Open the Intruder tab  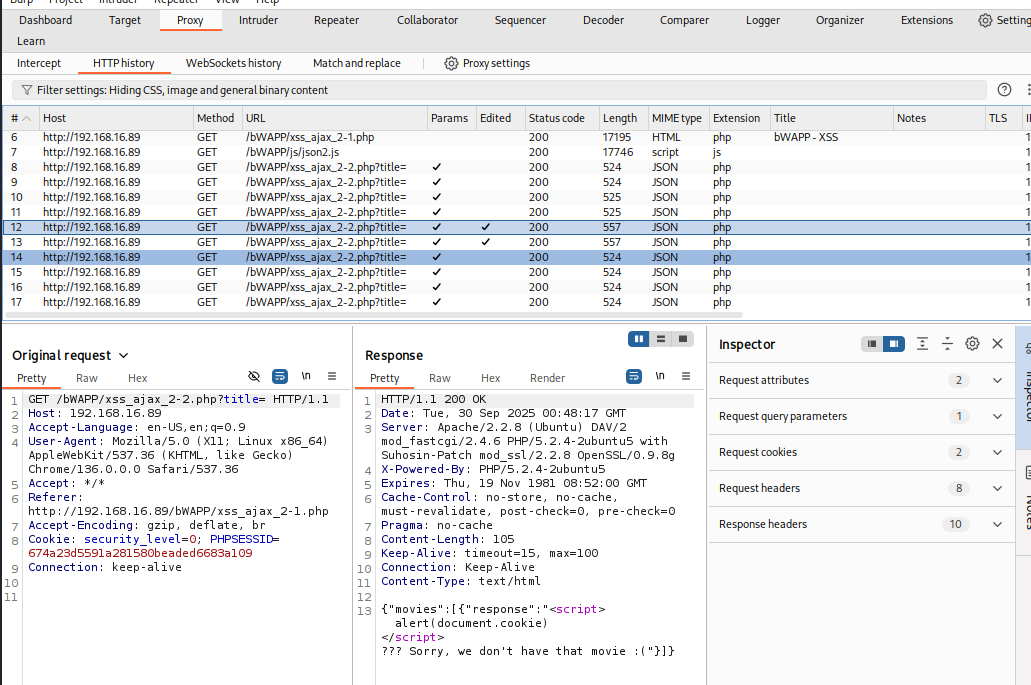(258, 20)
